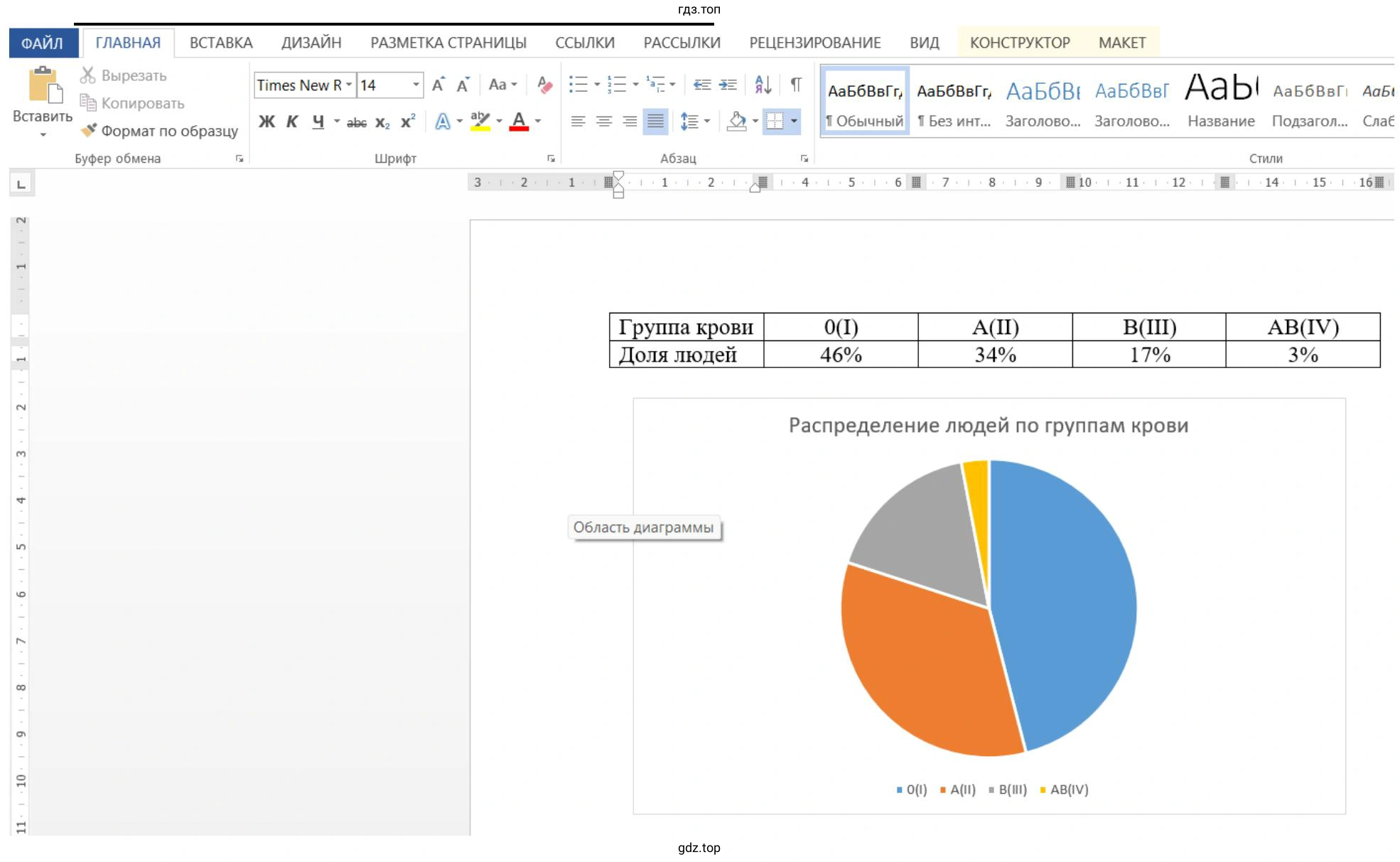Click the red font color A
Screen dimensions: 1400x862
tap(519, 122)
